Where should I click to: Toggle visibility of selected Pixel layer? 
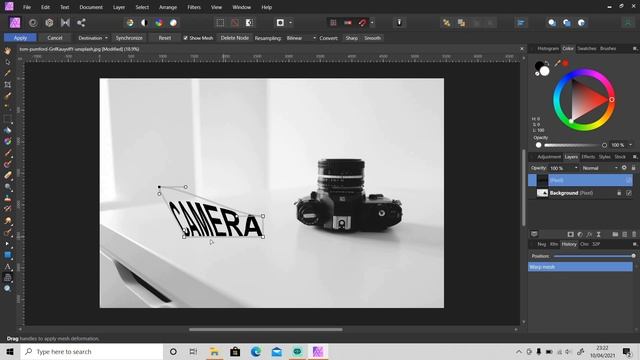(629, 180)
